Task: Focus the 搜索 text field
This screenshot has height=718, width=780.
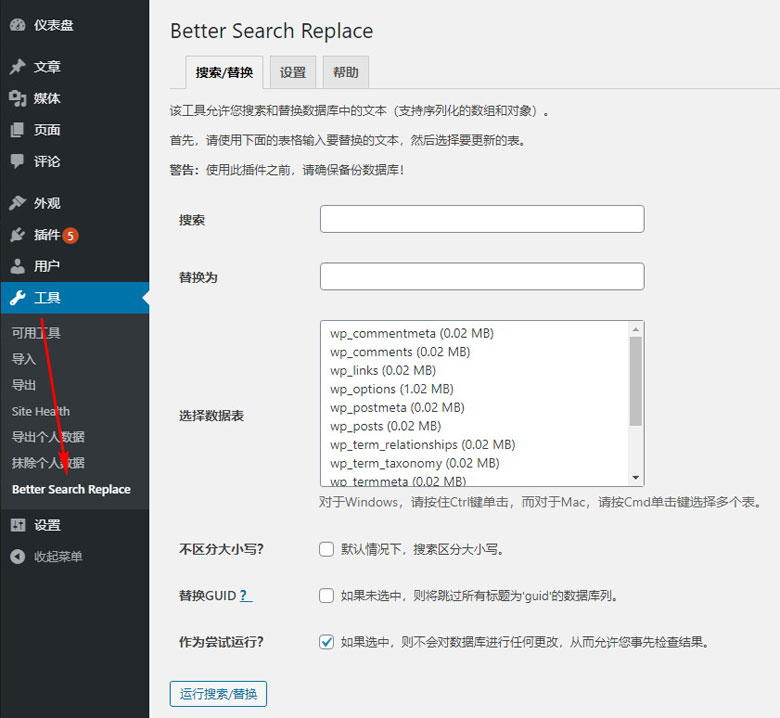Action: pos(482,219)
